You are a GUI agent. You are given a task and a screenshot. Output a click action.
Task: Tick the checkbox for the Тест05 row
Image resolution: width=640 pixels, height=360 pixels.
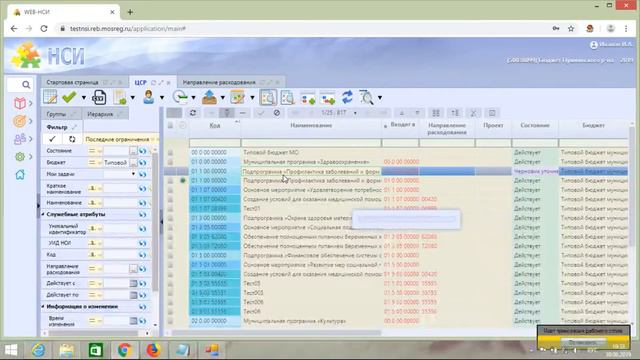[x=170, y=283]
